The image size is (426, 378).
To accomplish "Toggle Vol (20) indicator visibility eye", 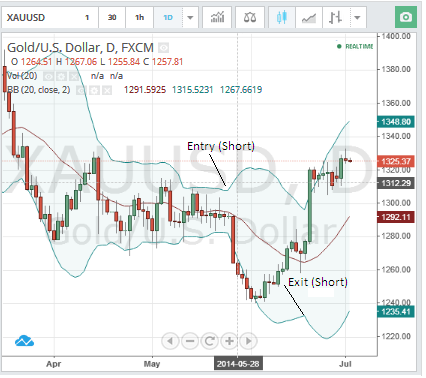I will click(x=48, y=77).
